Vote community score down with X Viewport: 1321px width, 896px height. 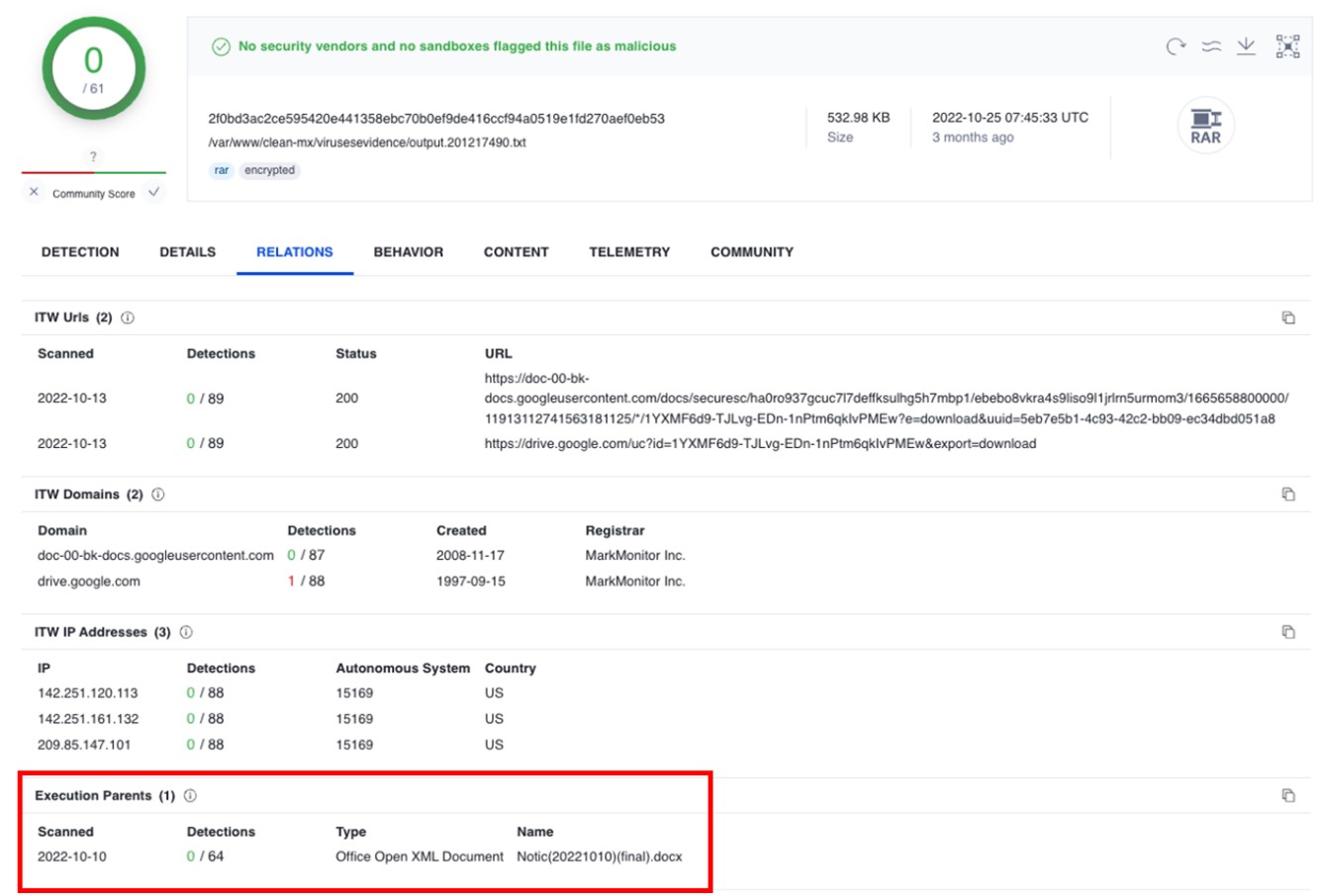click(35, 192)
